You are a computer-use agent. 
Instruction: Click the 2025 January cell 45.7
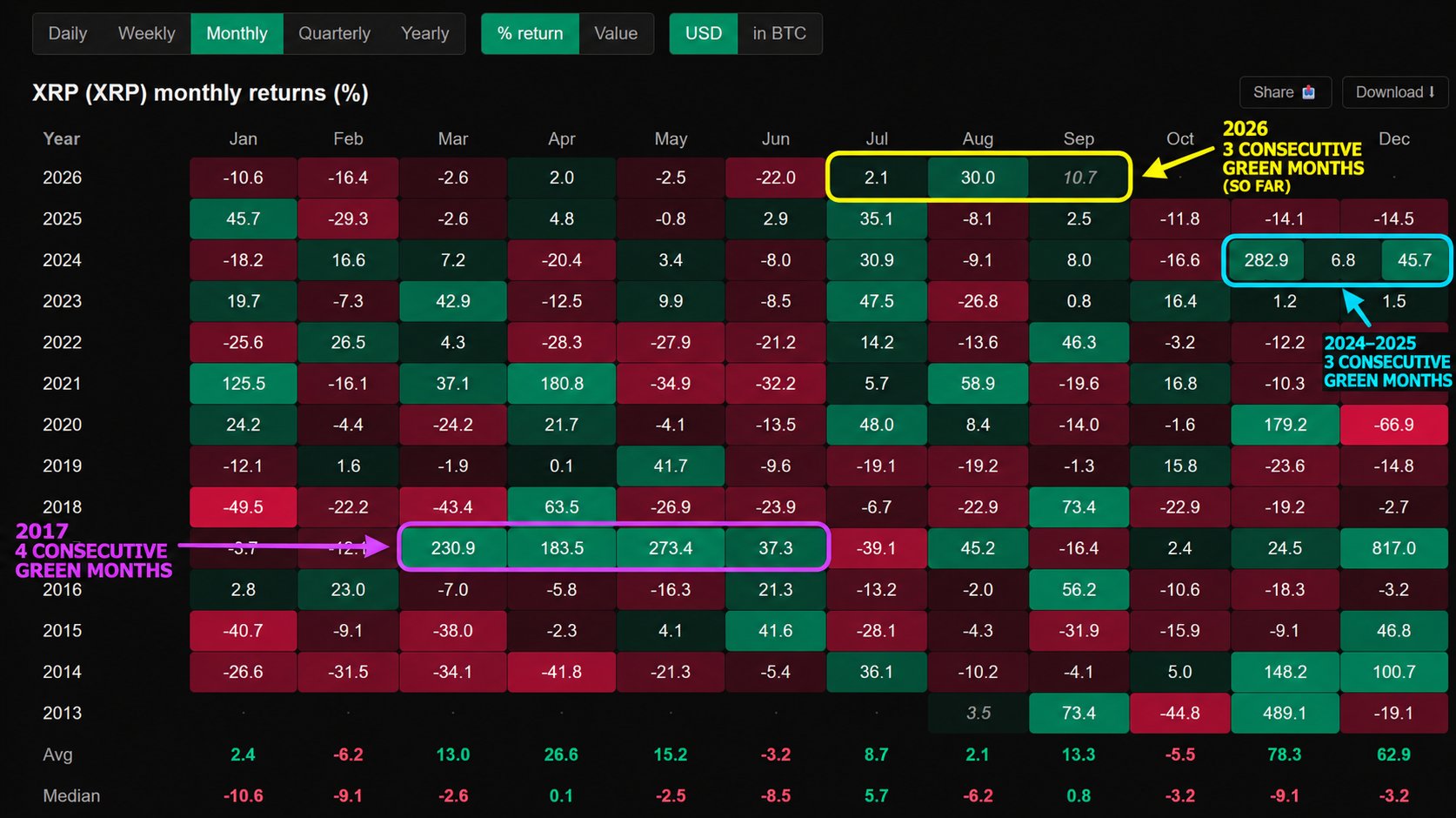click(244, 219)
